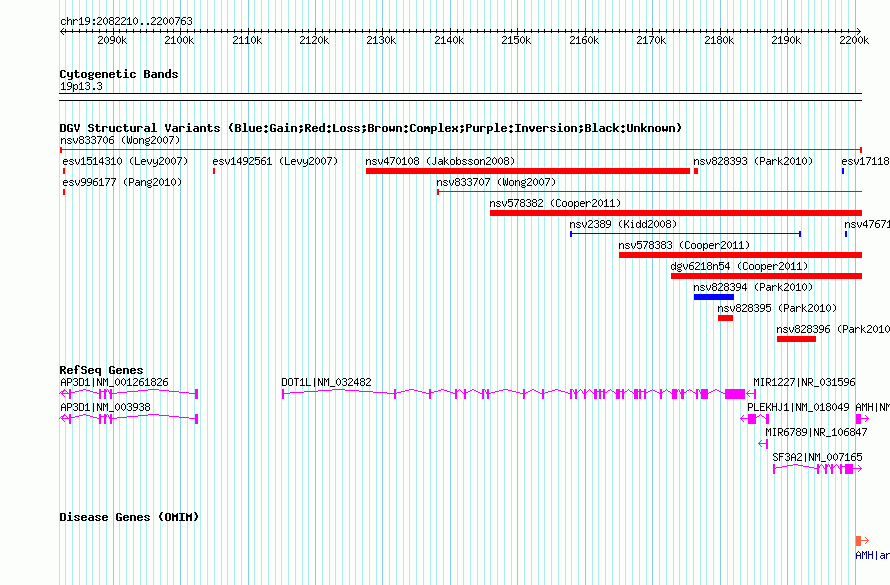The height and width of the screenshot is (585, 890).
Task: Select the nsv833706 (Wong2007) thin red line
Action: 461,150
